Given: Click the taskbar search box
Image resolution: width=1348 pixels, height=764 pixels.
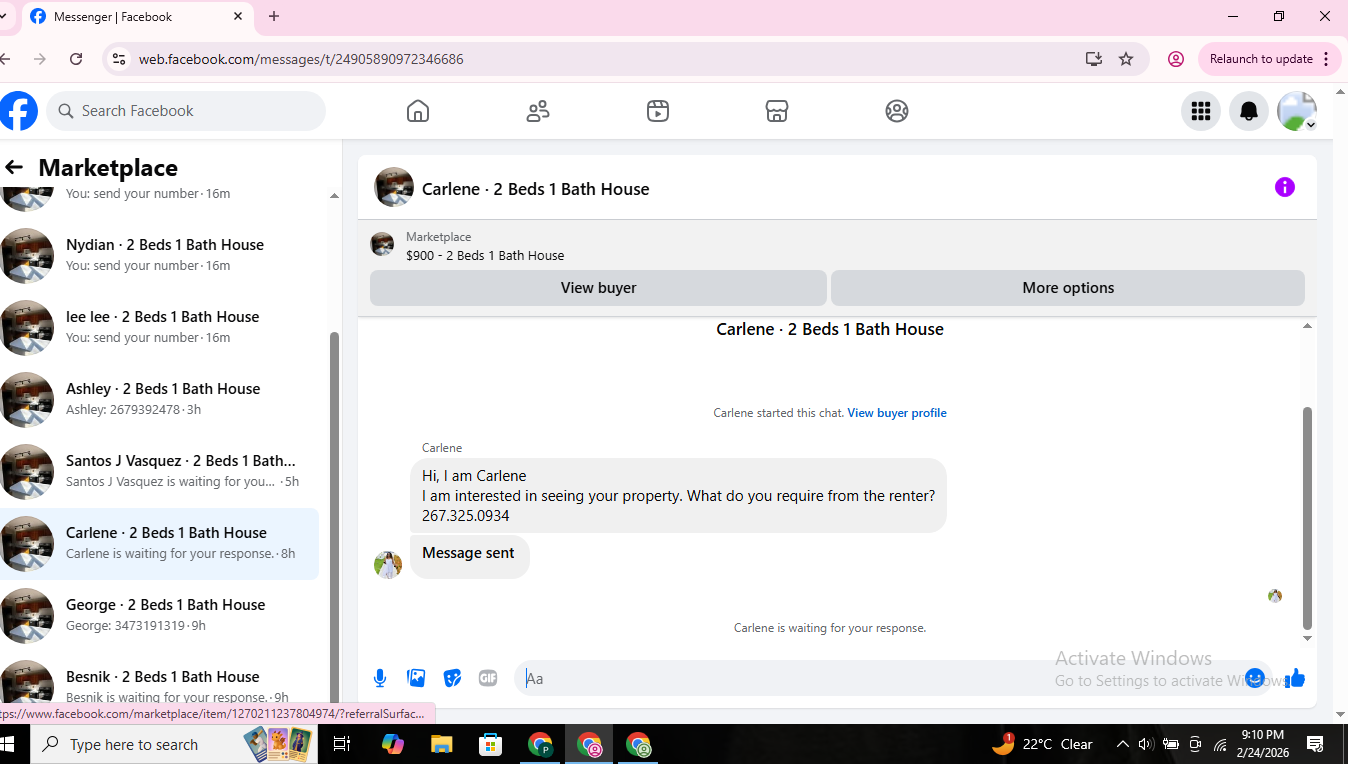Looking at the screenshot, I should [175, 745].
